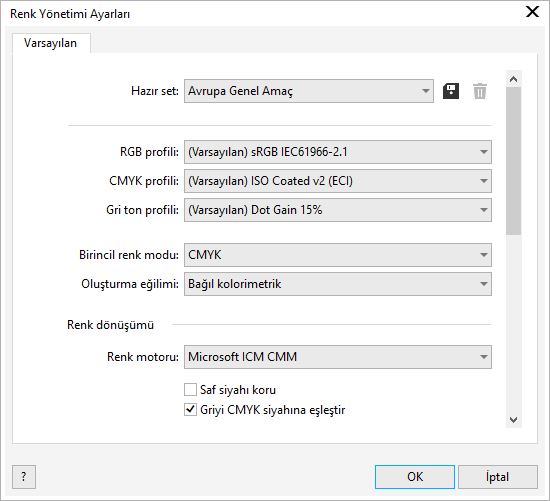Open the Renk motoru dropdown
Viewport: 550px width, 501px height.
[338, 357]
